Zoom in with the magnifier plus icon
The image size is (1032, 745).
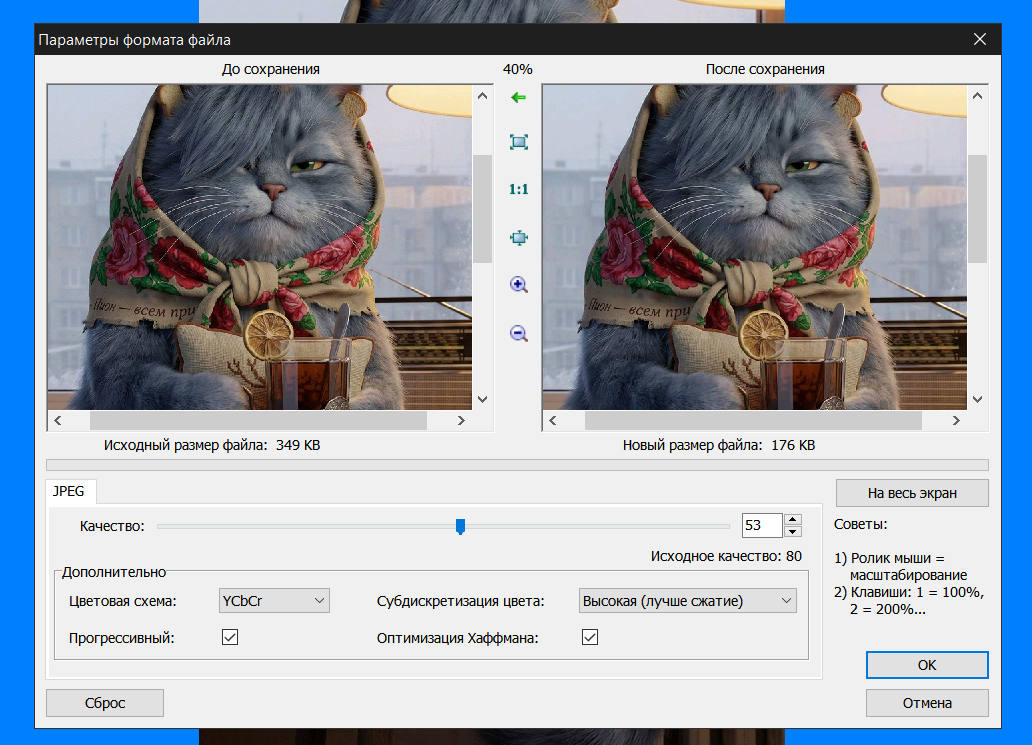click(x=519, y=285)
